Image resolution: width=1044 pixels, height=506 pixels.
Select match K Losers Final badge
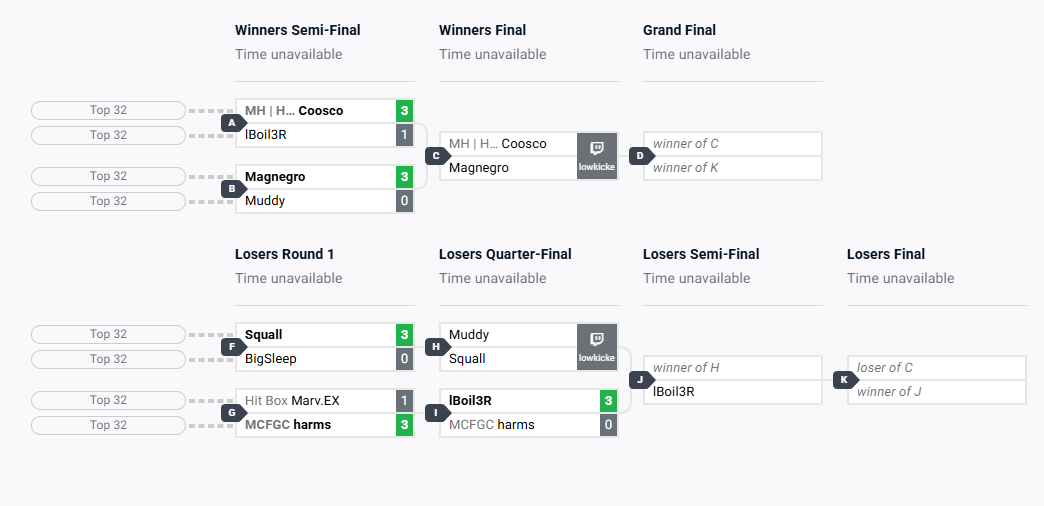[845, 380]
